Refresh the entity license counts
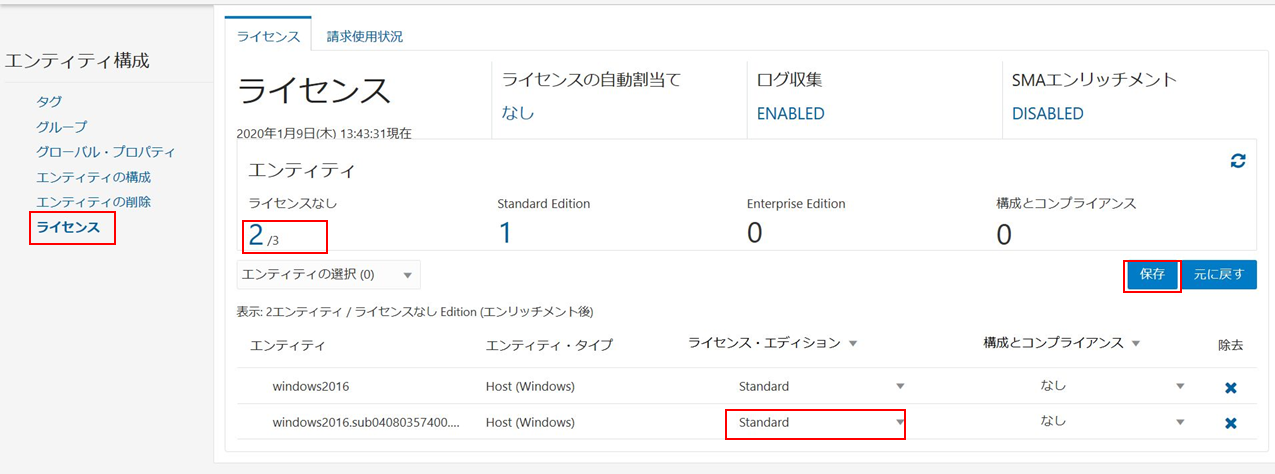 tap(1238, 161)
